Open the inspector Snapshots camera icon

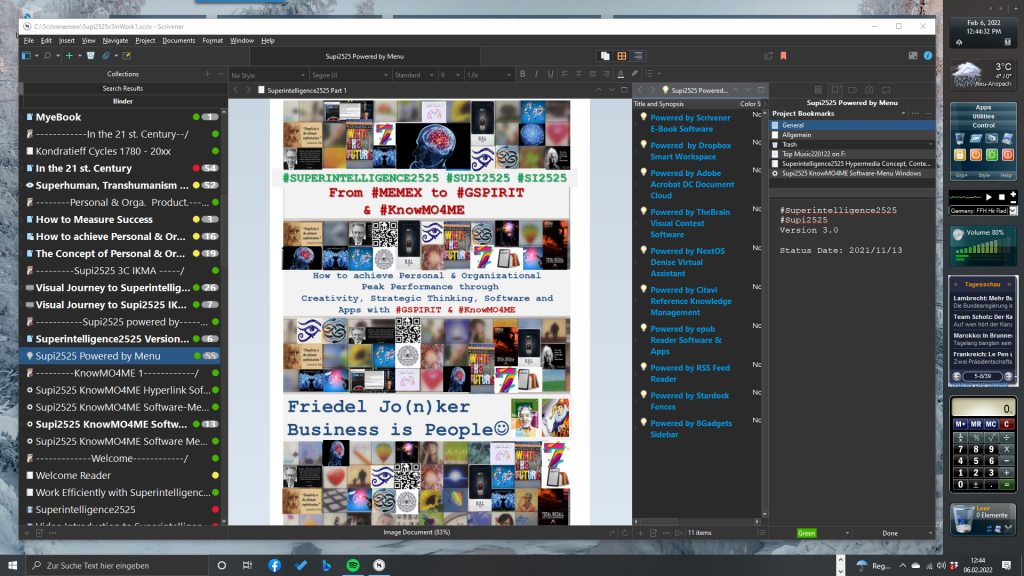point(869,90)
